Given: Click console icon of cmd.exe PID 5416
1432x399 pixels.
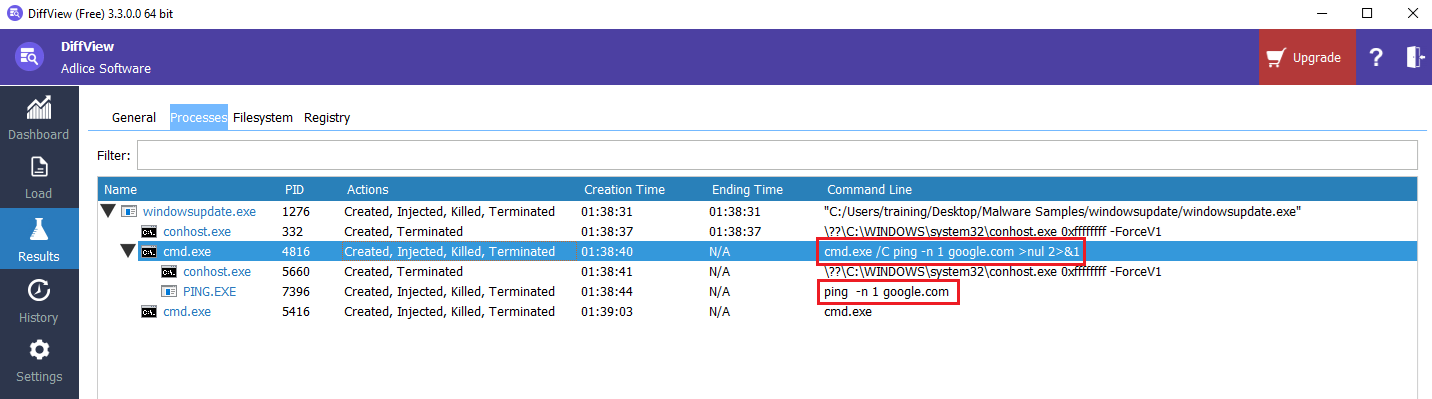Looking at the screenshot, I should tap(148, 311).
